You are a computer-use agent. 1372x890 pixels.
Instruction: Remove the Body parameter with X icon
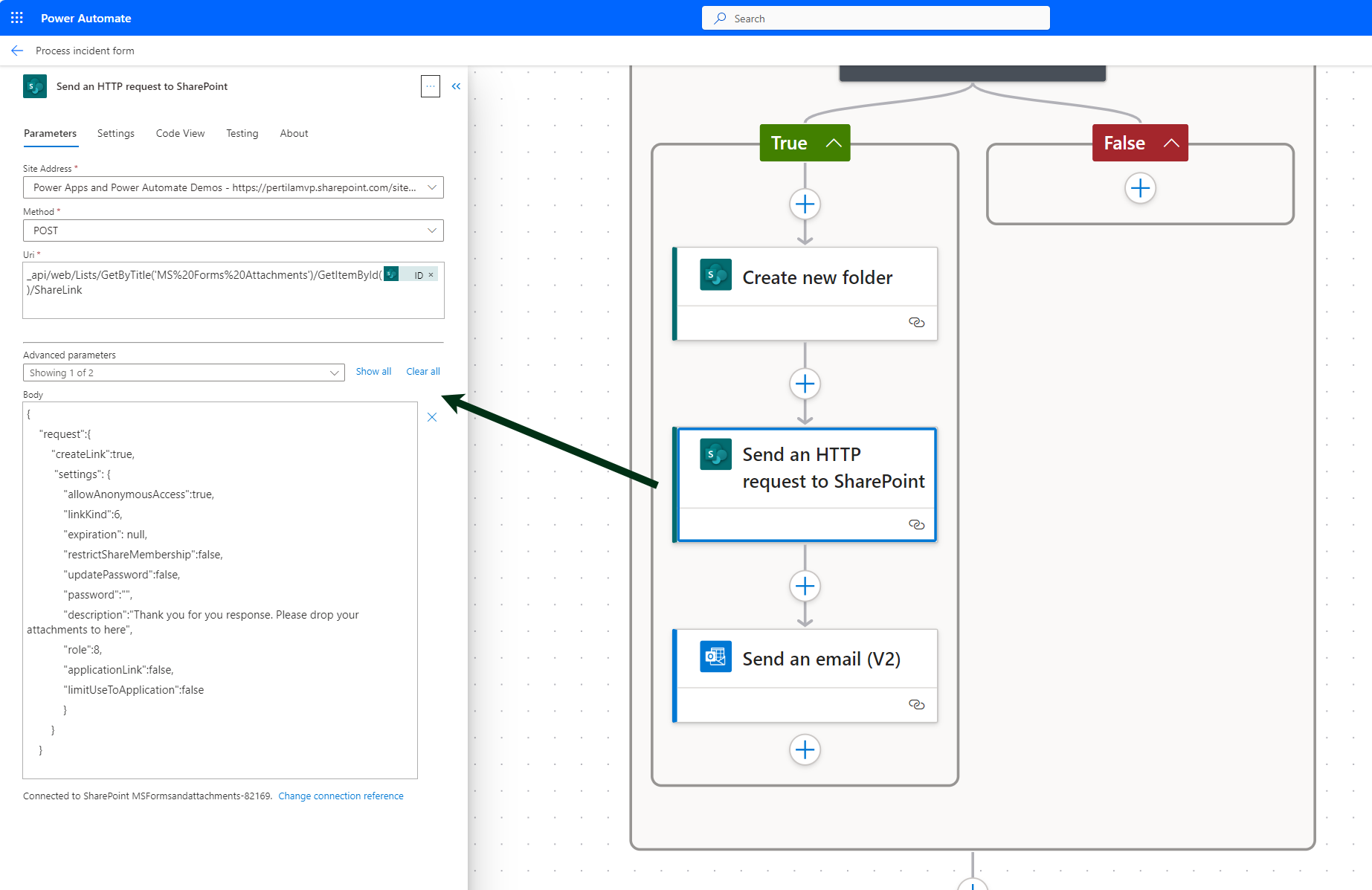click(432, 417)
